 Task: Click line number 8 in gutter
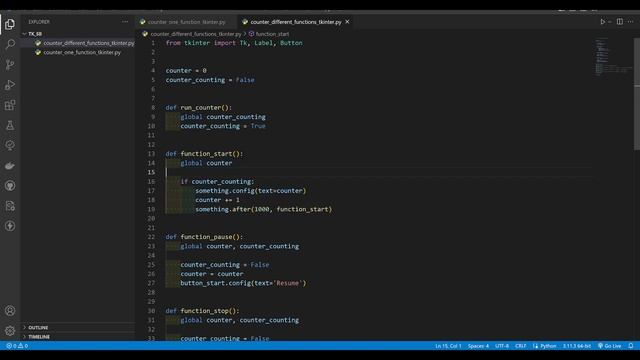153,107
